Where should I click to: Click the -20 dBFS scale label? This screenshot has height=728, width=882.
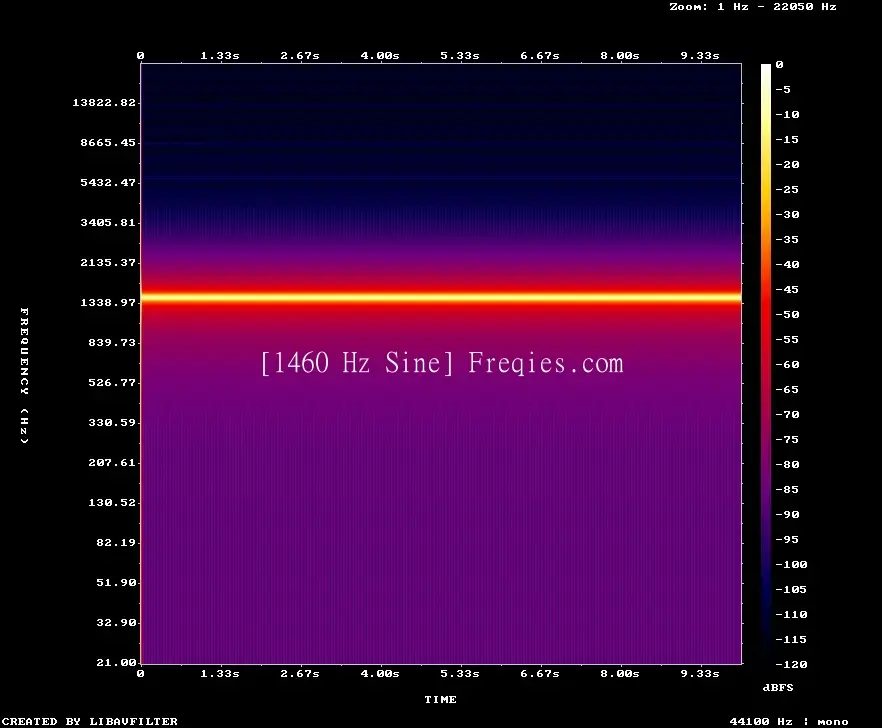pyautogui.click(x=787, y=164)
